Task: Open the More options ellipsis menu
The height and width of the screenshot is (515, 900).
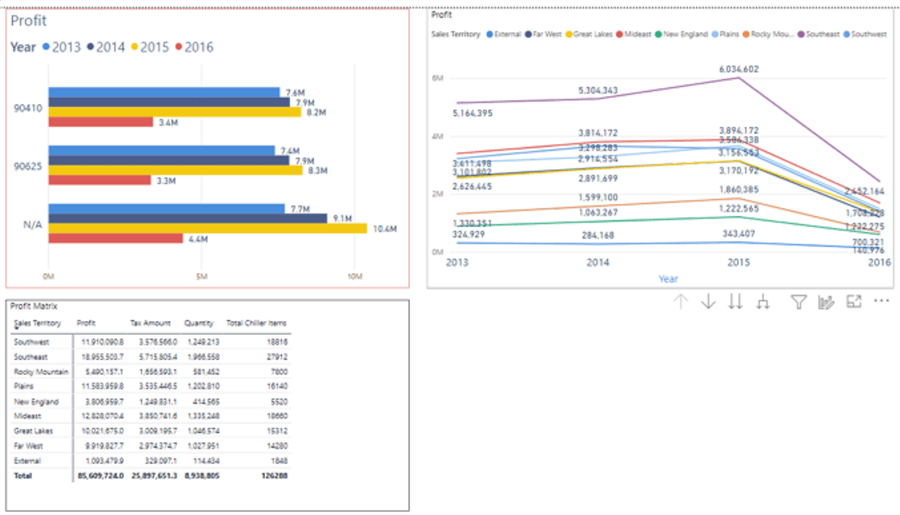Action: tap(881, 301)
